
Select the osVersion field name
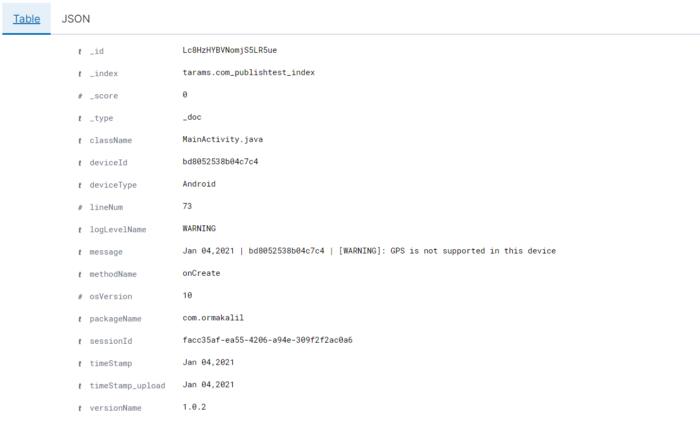click(111, 297)
